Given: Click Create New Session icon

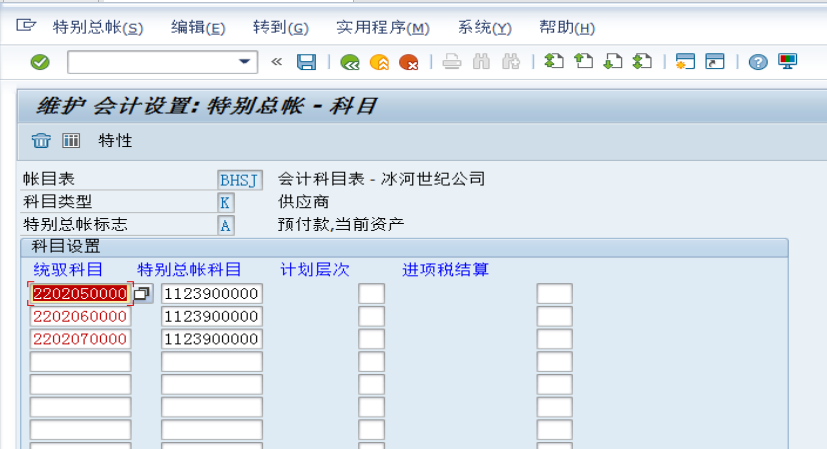Looking at the screenshot, I should pyautogui.click(x=685, y=62).
